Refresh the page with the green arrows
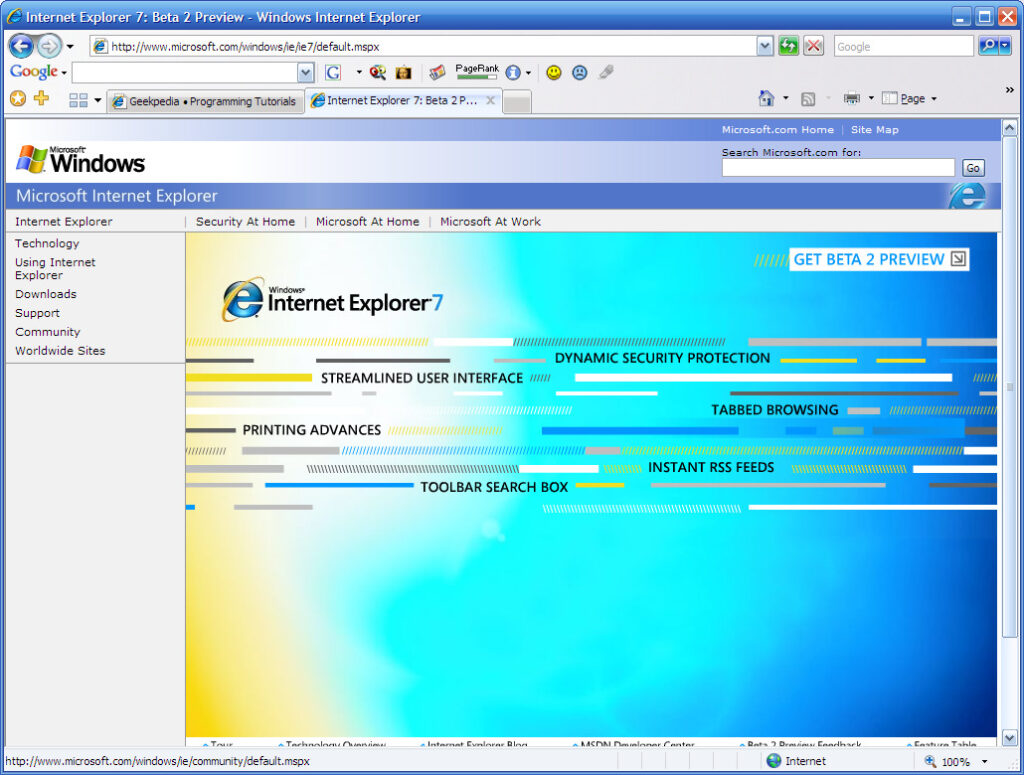The width and height of the screenshot is (1024, 775). tap(789, 46)
